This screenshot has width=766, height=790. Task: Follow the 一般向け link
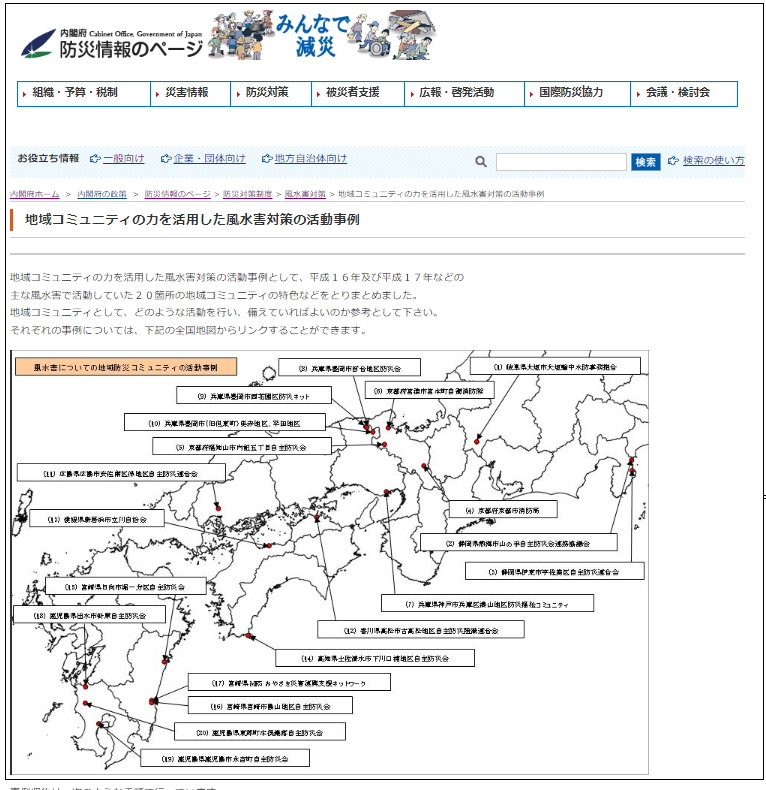[124, 159]
